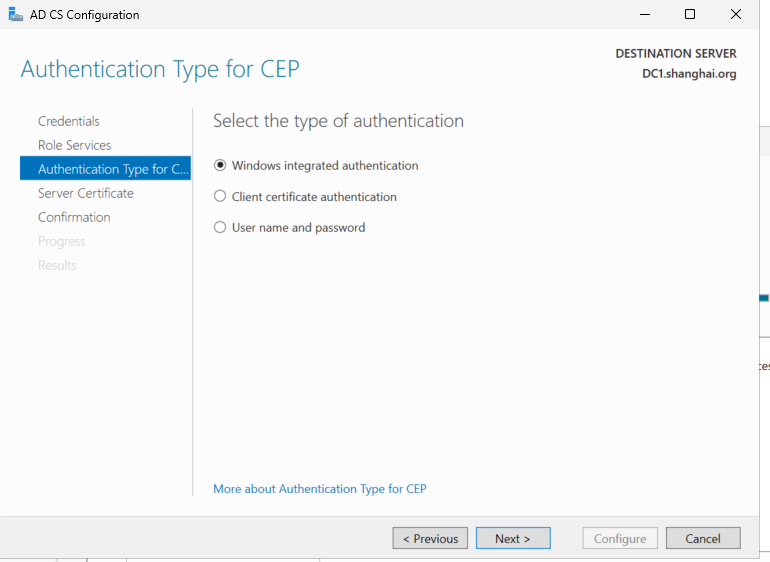Image resolution: width=770 pixels, height=562 pixels.
Task: Click the Progress step in sidebar
Action: (62, 241)
